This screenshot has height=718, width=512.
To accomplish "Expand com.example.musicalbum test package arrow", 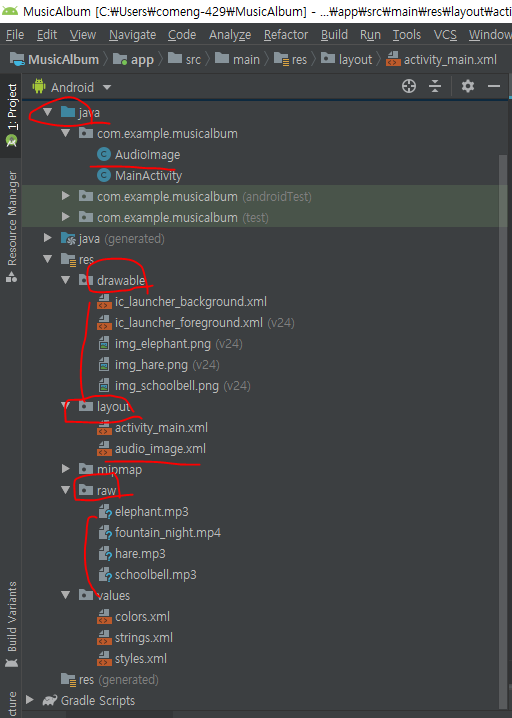I will [66, 217].
